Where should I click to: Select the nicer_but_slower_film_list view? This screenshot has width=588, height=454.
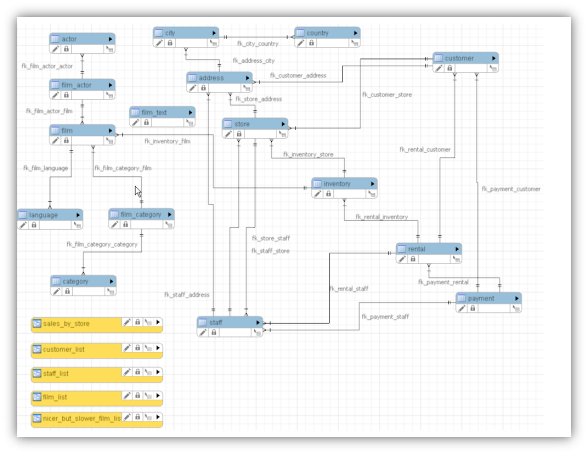[97, 419]
